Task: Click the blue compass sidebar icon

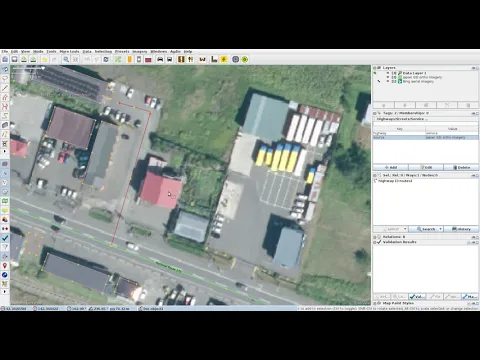Action: tap(5, 275)
